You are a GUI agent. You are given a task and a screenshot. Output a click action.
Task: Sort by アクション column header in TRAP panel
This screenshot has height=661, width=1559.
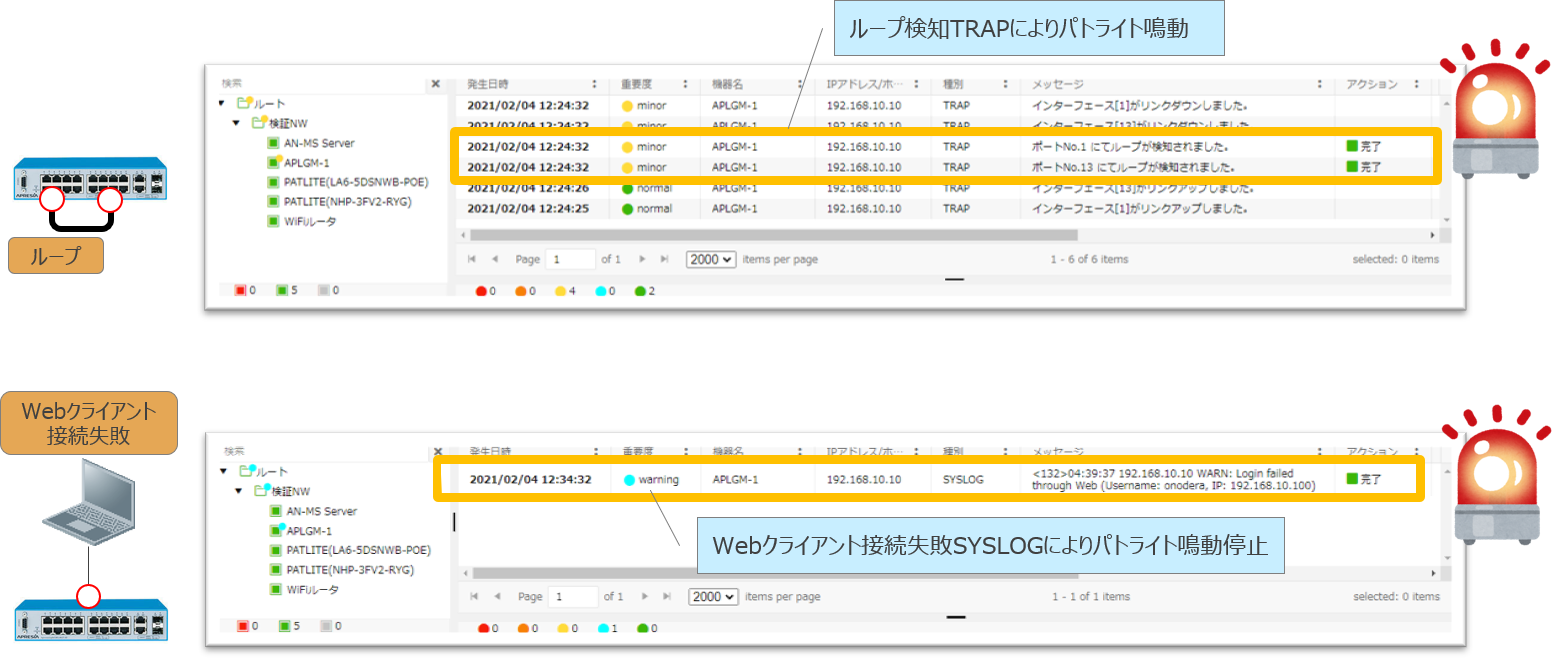coord(1372,85)
